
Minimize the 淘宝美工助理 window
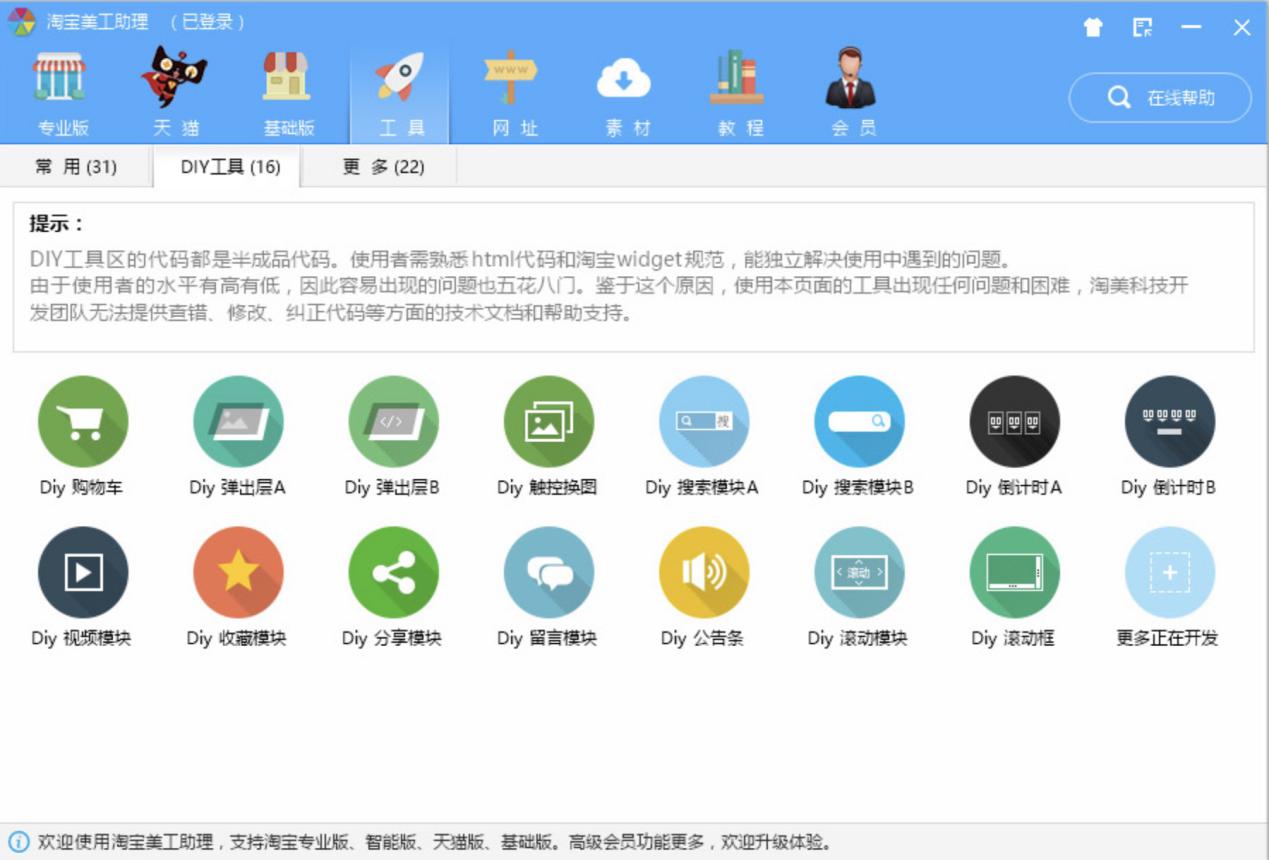point(1191,27)
